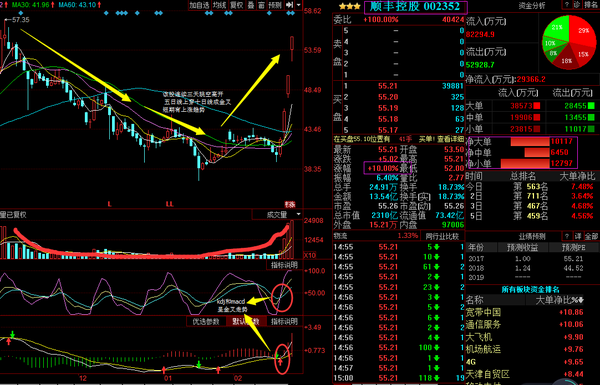Image resolution: width=600 pixels, height=385 pixels.
Task: Toggle the 预测 forecast display
Action: (275, 5)
